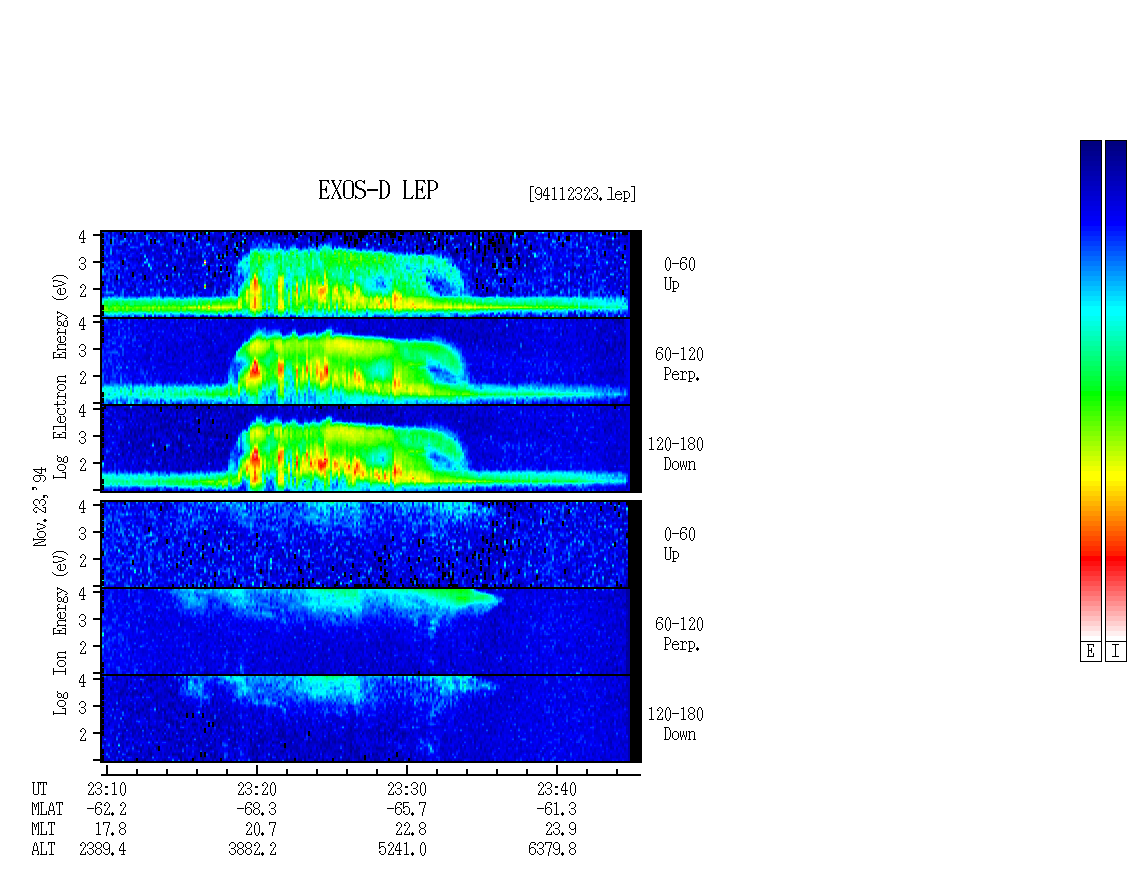Click the "23:10" UT time value
Image resolution: width=1130 pixels, height=875 pixels.
click(107, 789)
